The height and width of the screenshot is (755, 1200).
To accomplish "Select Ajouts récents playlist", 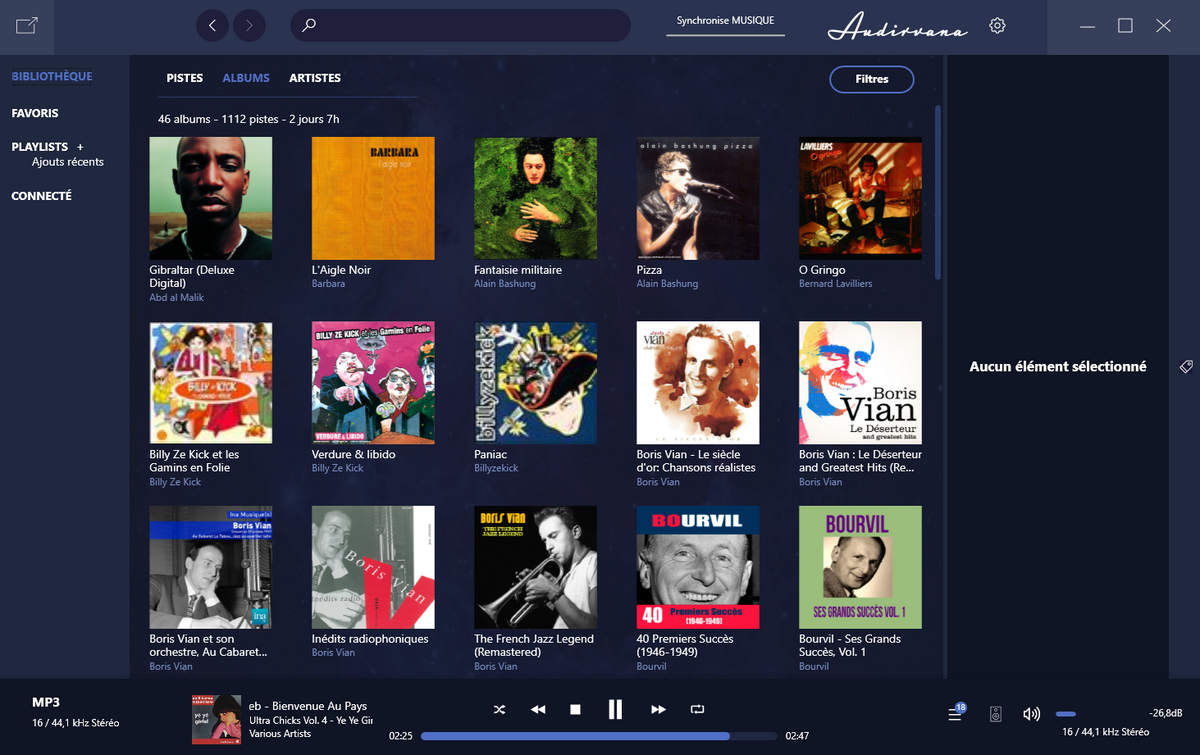I will (68, 162).
